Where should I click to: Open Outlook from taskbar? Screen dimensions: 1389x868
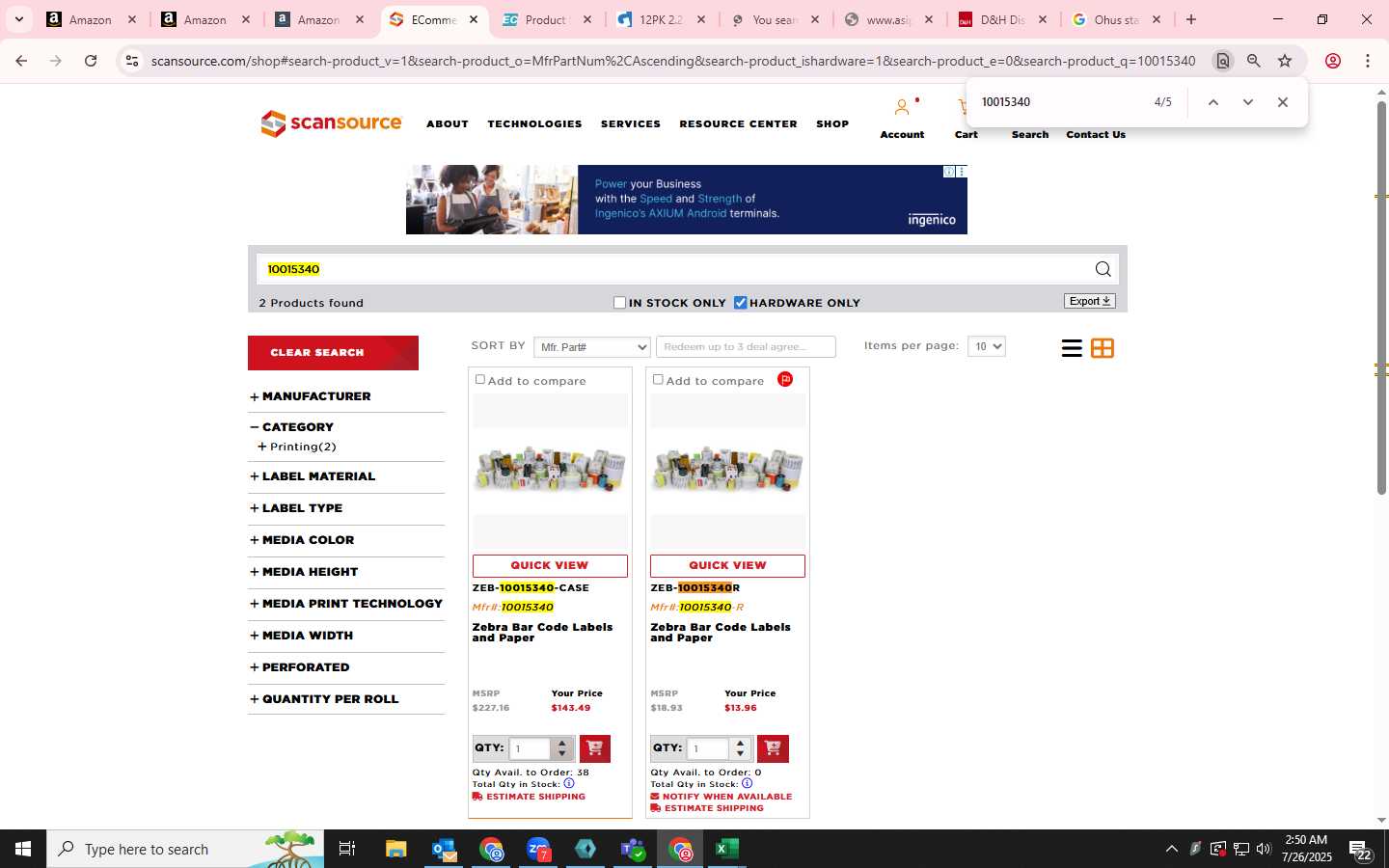(x=444, y=849)
